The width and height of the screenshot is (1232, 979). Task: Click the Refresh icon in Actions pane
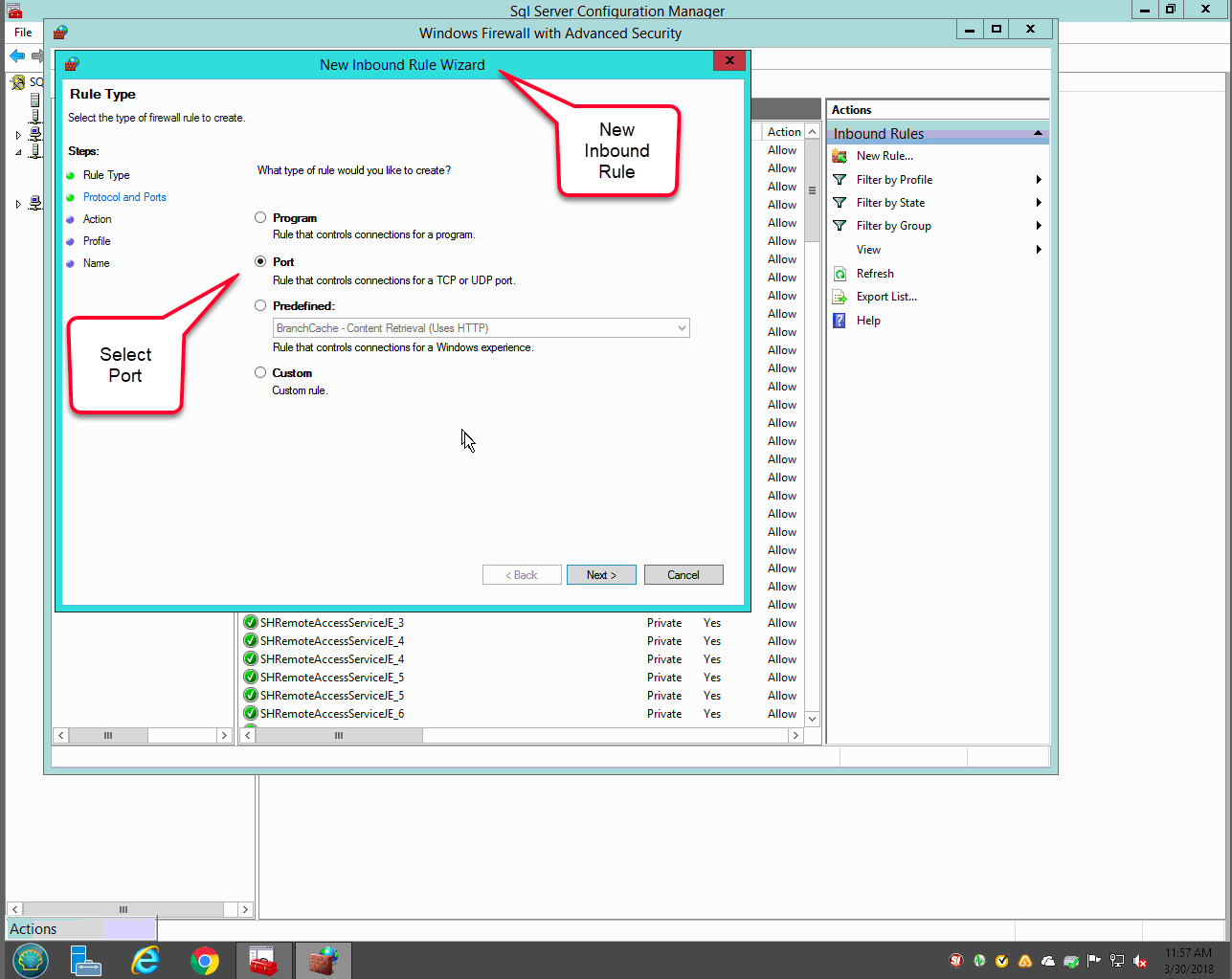tap(840, 274)
